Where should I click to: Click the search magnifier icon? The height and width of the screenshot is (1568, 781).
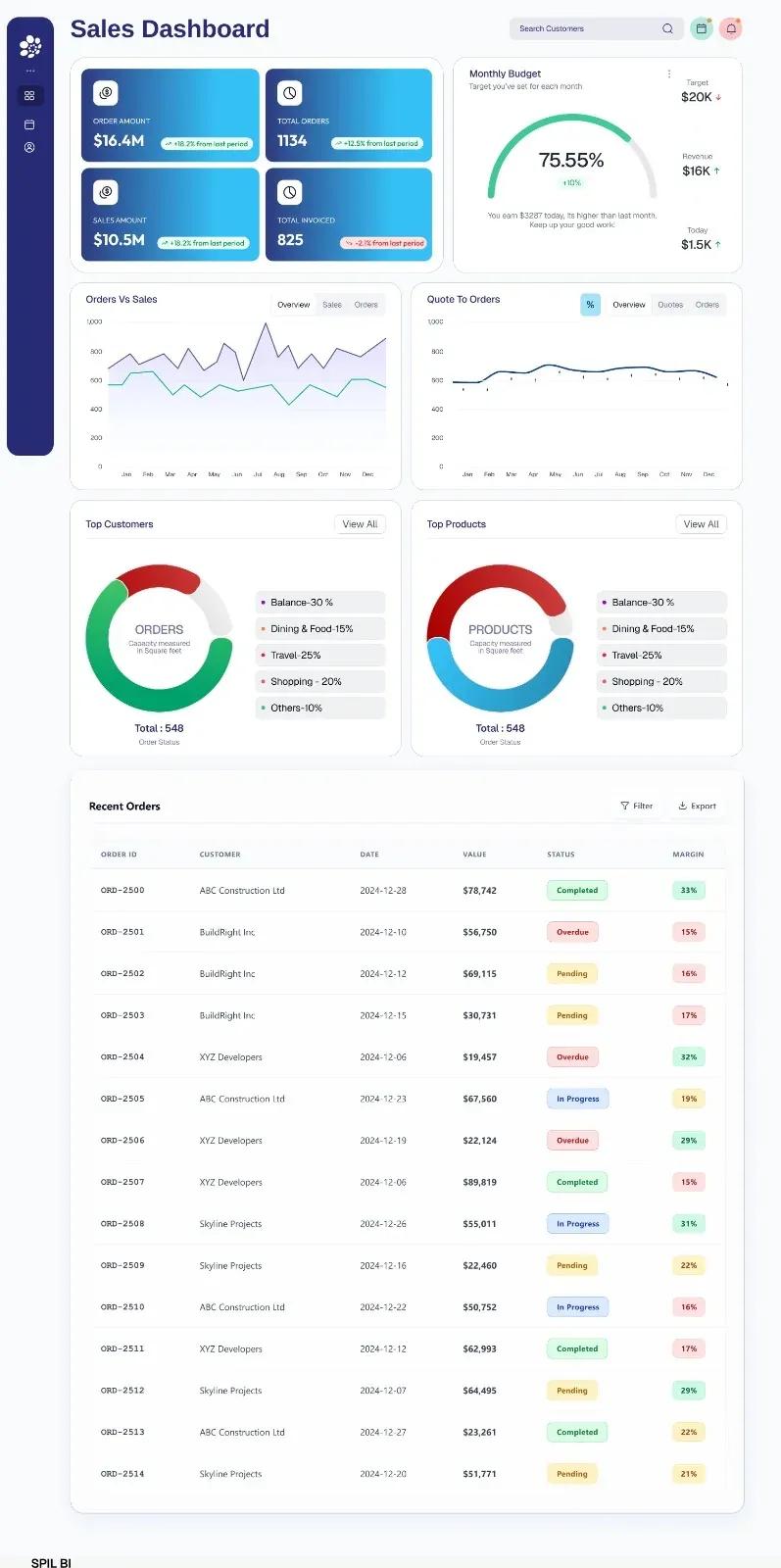[667, 28]
